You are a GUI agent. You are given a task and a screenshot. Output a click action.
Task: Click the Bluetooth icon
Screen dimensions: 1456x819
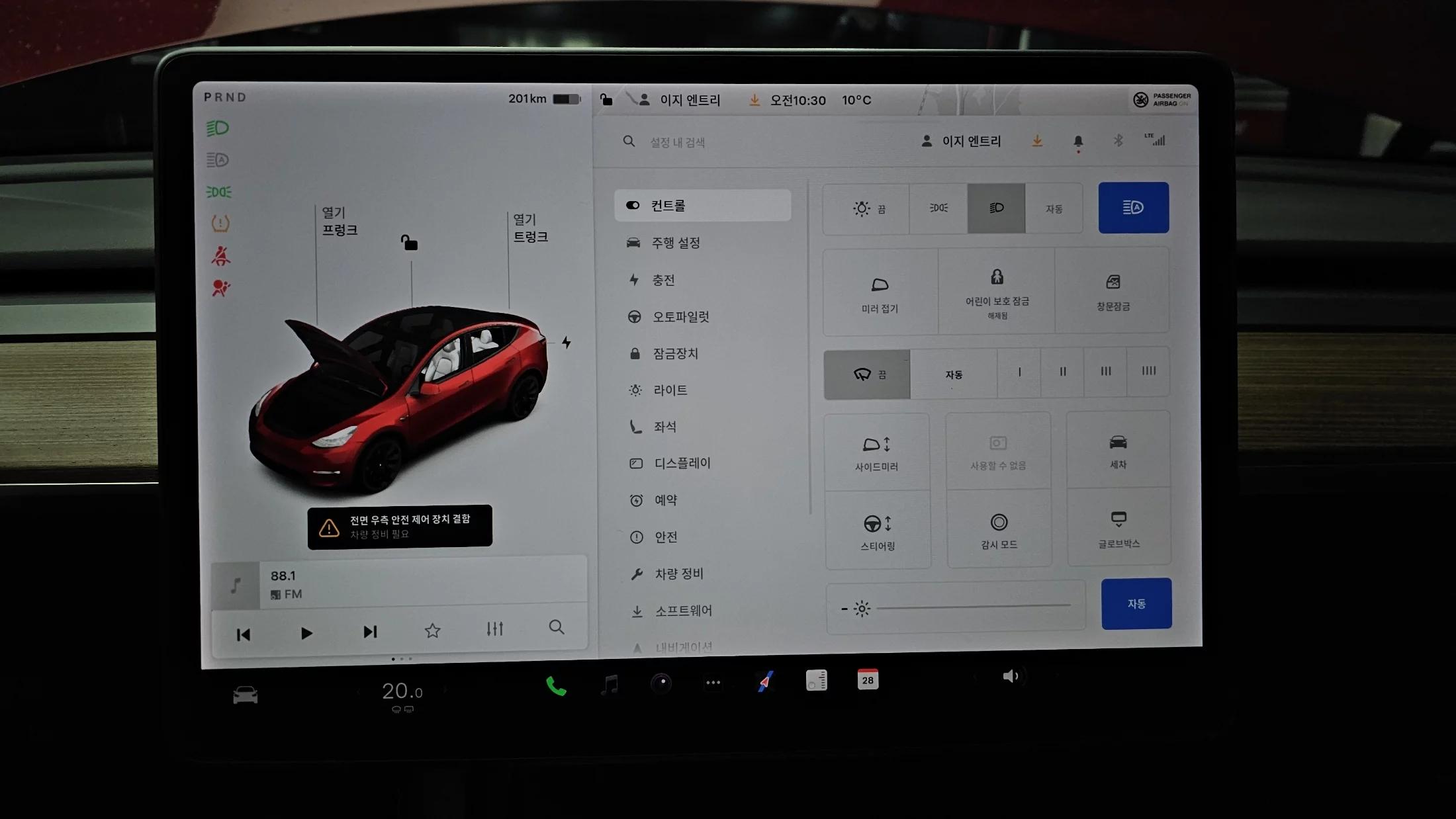1118,140
